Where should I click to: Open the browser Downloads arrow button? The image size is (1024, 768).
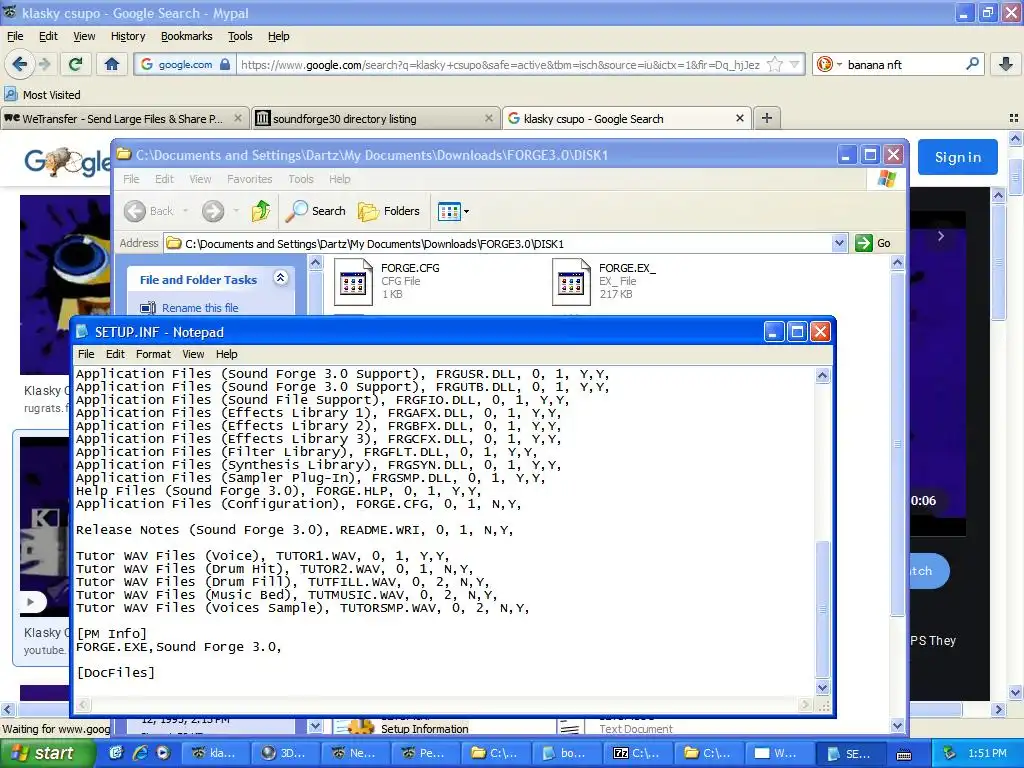[x=1006, y=64]
